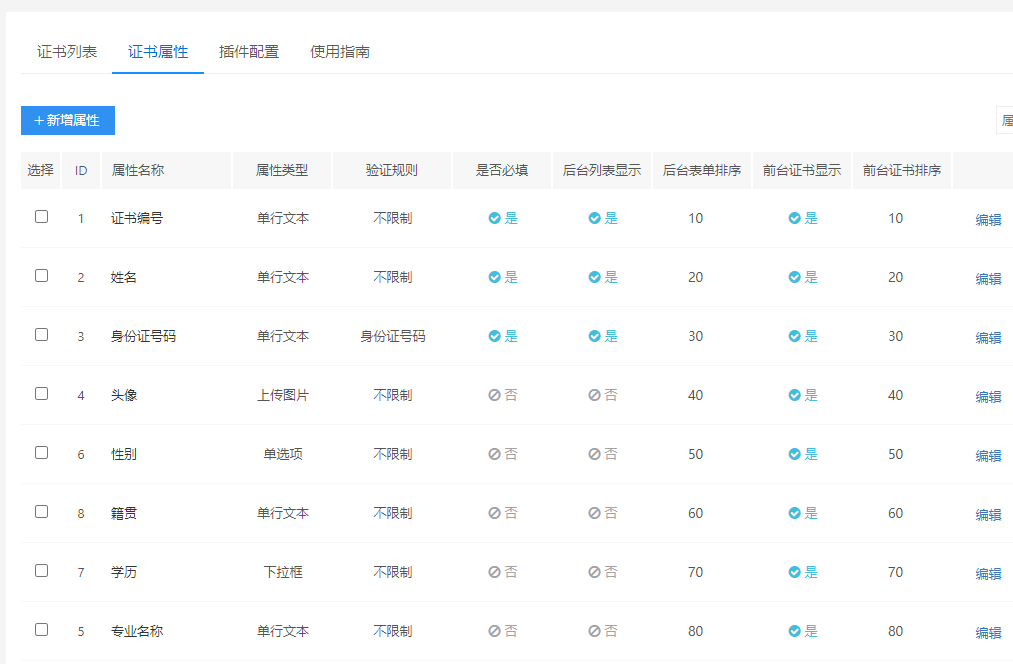Click the 前台证书排序 column header
The height and width of the screenshot is (664, 1013).
pos(902,171)
